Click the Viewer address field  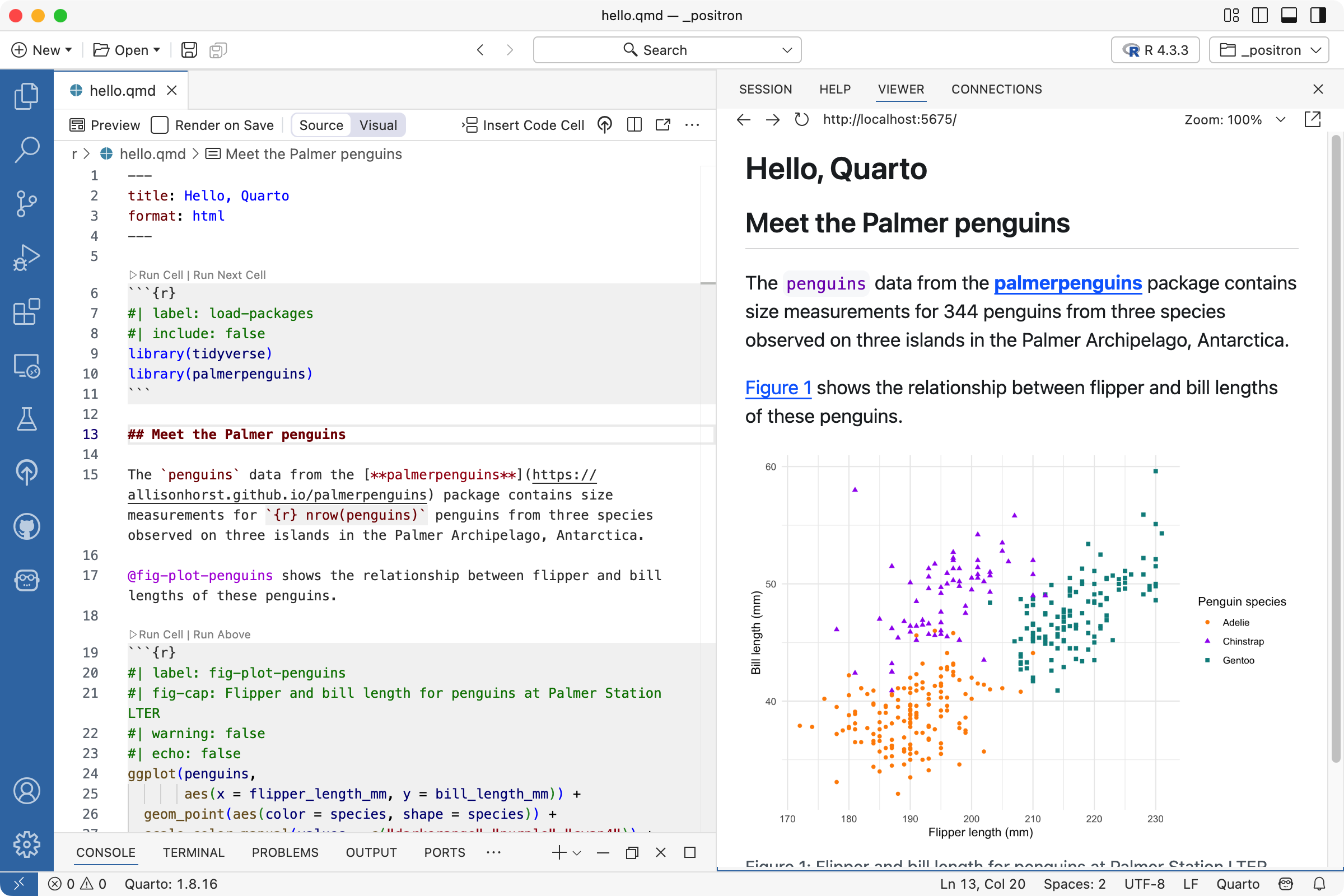click(x=890, y=119)
